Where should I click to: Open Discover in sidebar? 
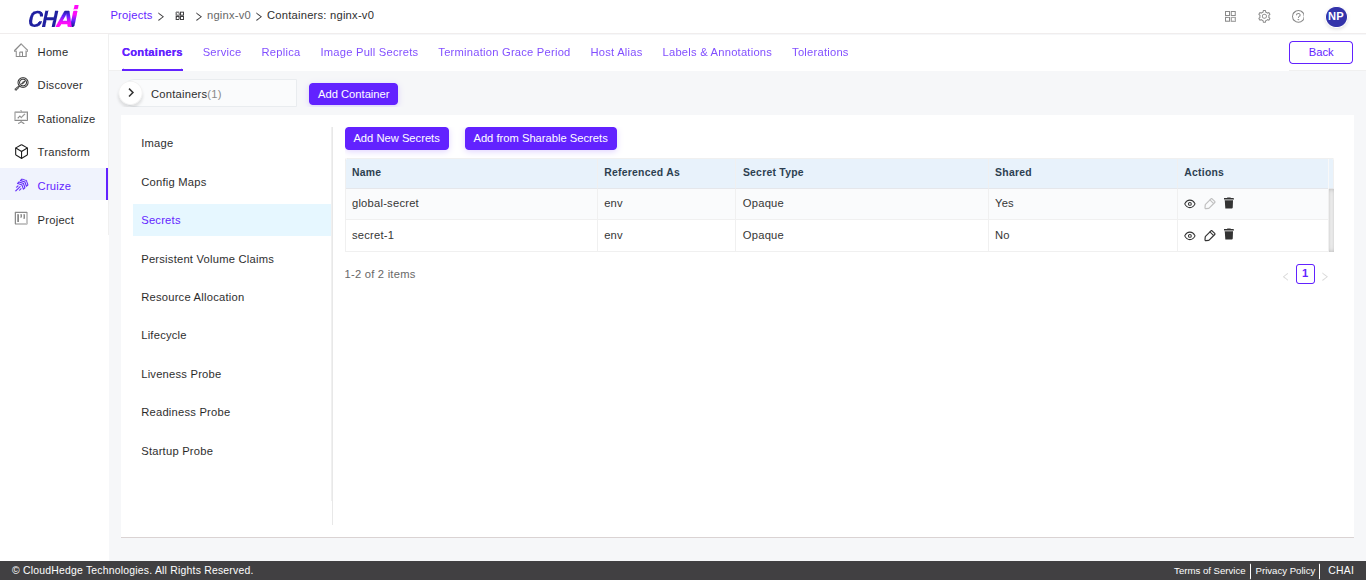pos(54,85)
